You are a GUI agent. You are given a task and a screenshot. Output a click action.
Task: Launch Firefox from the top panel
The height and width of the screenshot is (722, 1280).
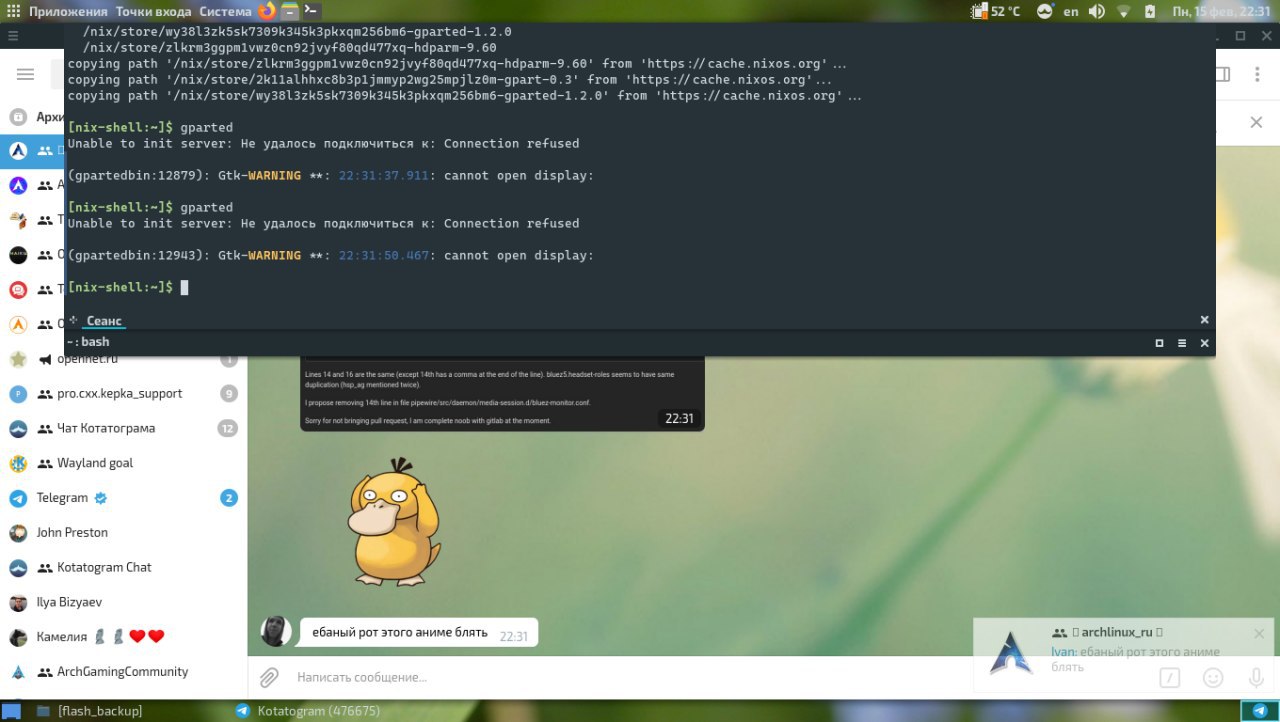point(267,11)
